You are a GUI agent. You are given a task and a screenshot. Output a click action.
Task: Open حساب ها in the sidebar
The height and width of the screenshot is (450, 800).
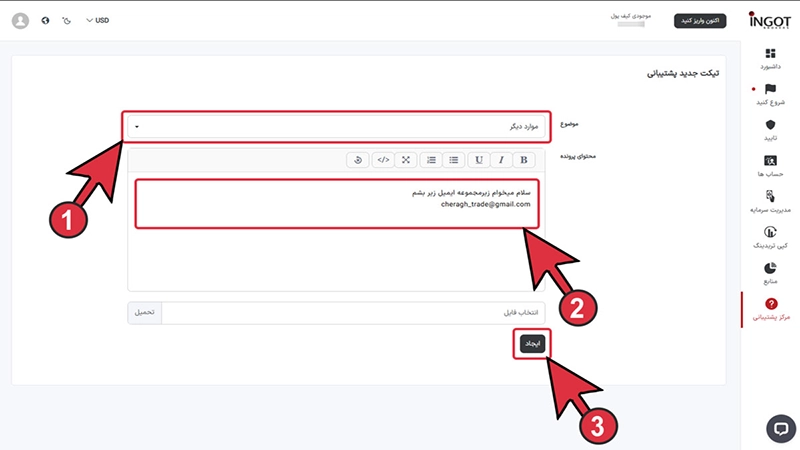(x=769, y=166)
